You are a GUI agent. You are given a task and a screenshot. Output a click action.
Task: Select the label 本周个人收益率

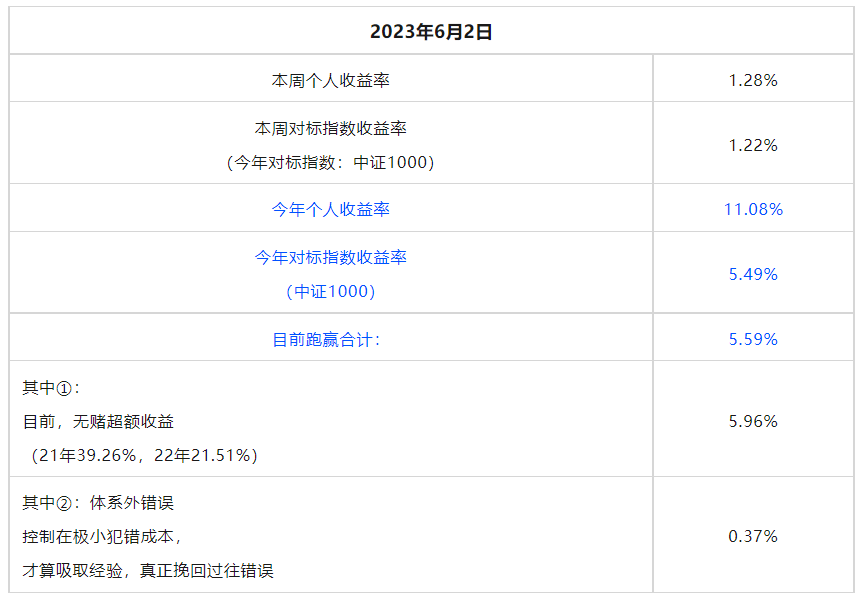pos(330,80)
